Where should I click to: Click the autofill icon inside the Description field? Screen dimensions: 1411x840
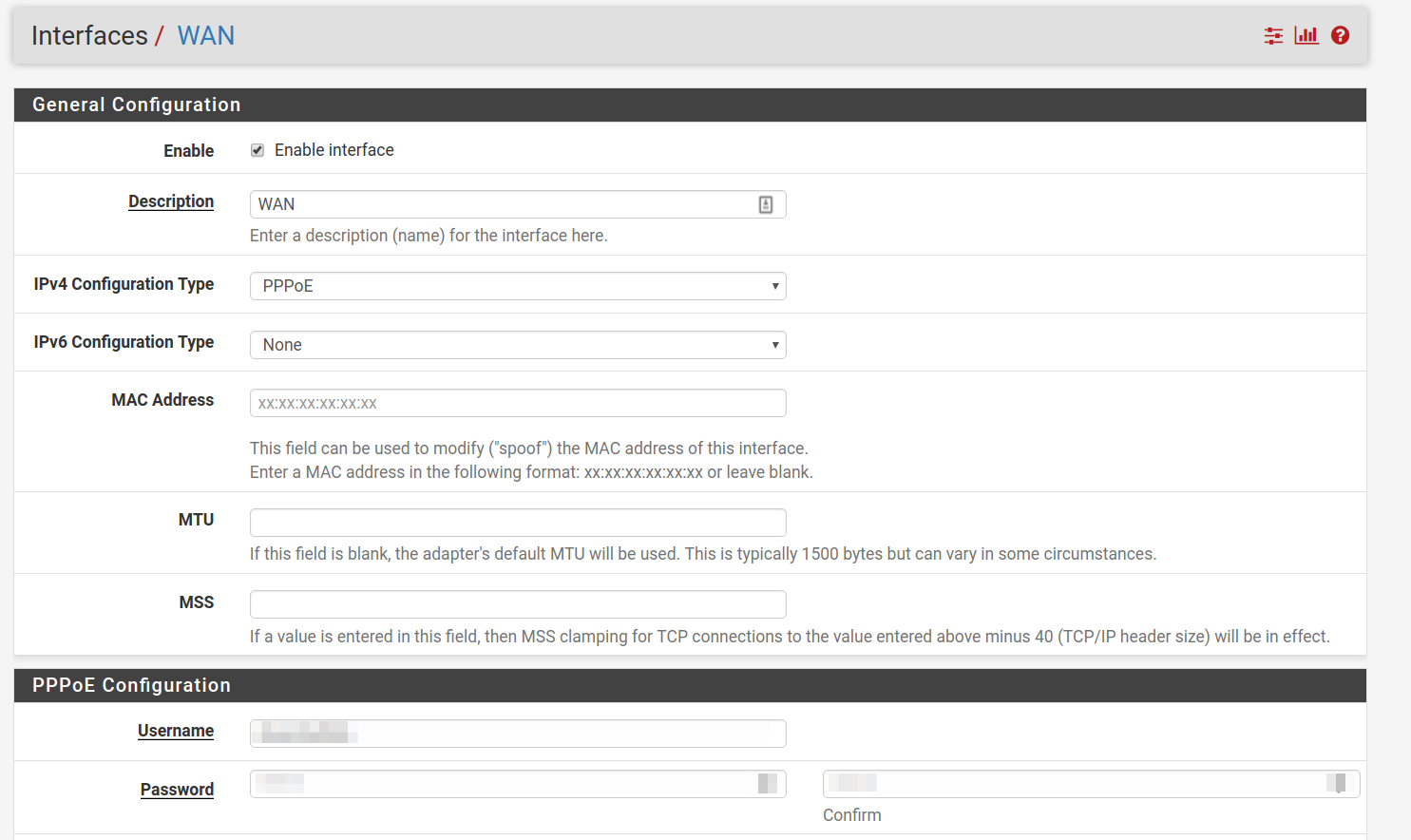click(766, 203)
